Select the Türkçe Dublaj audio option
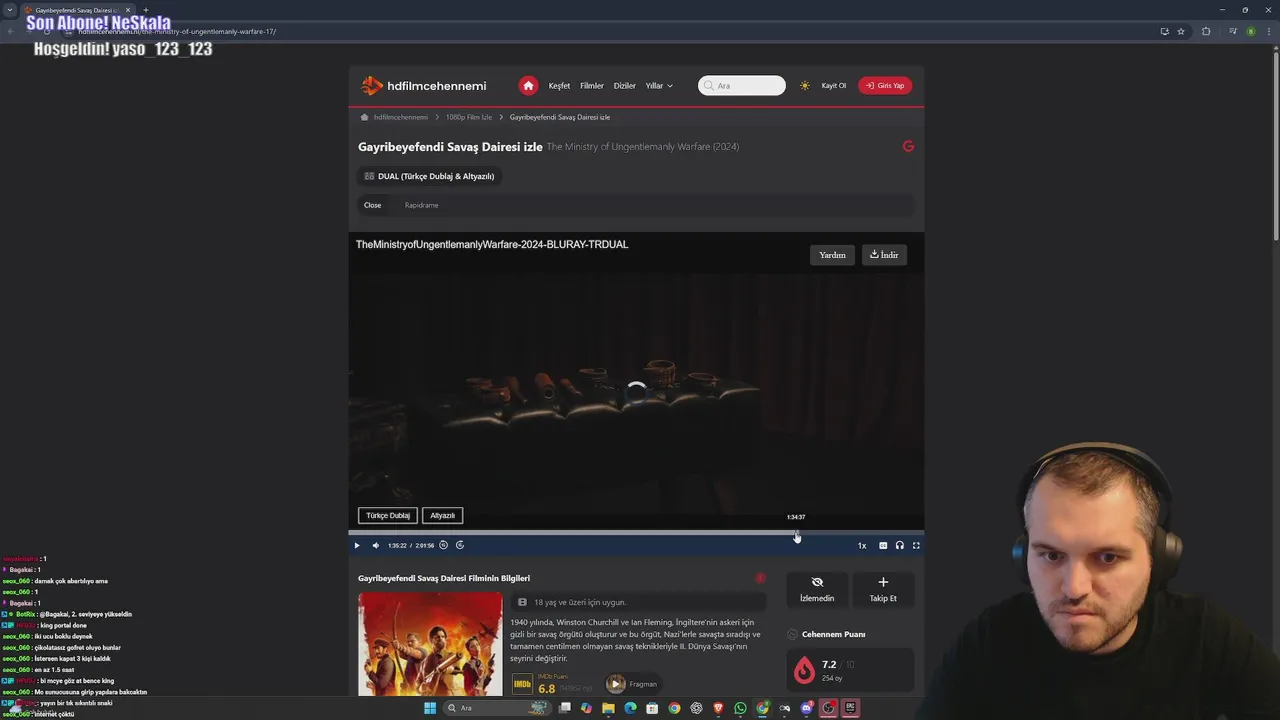Viewport: 1280px width, 720px height. [x=388, y=516]
